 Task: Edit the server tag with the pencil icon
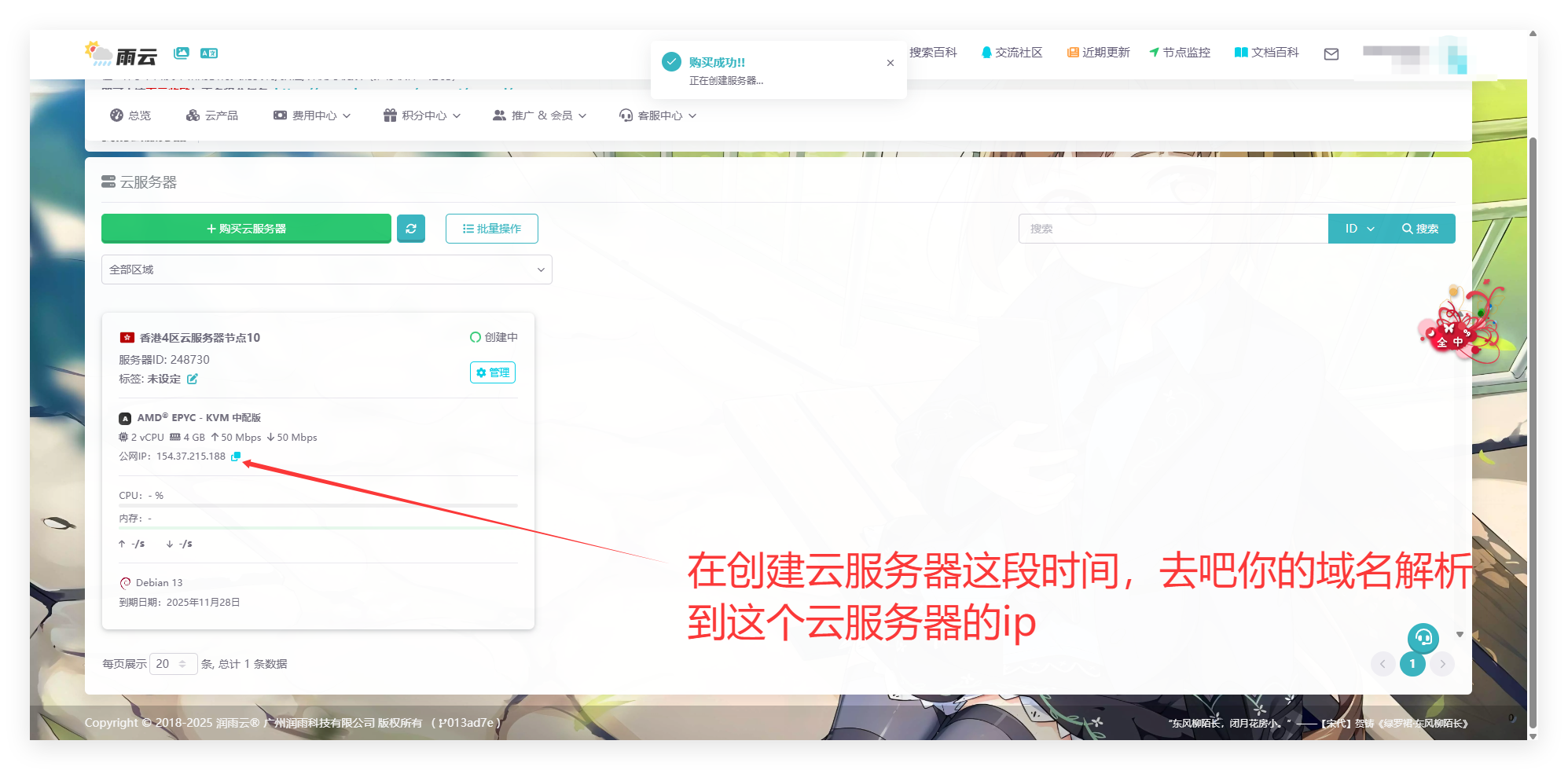(x=193, y=379)
